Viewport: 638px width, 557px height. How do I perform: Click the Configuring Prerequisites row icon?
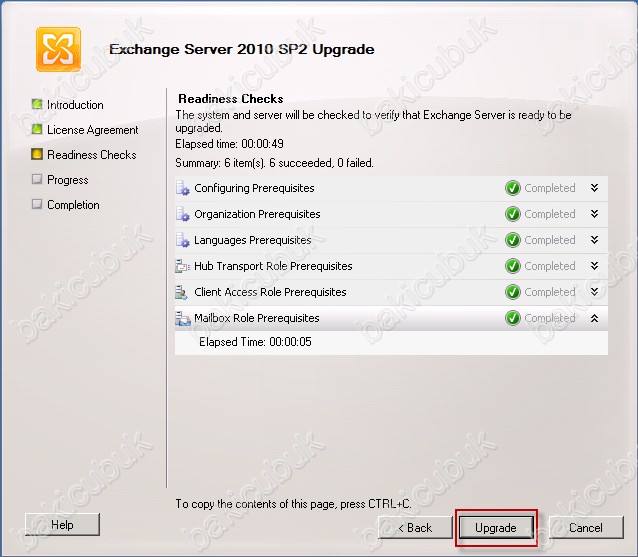[183, 188]
